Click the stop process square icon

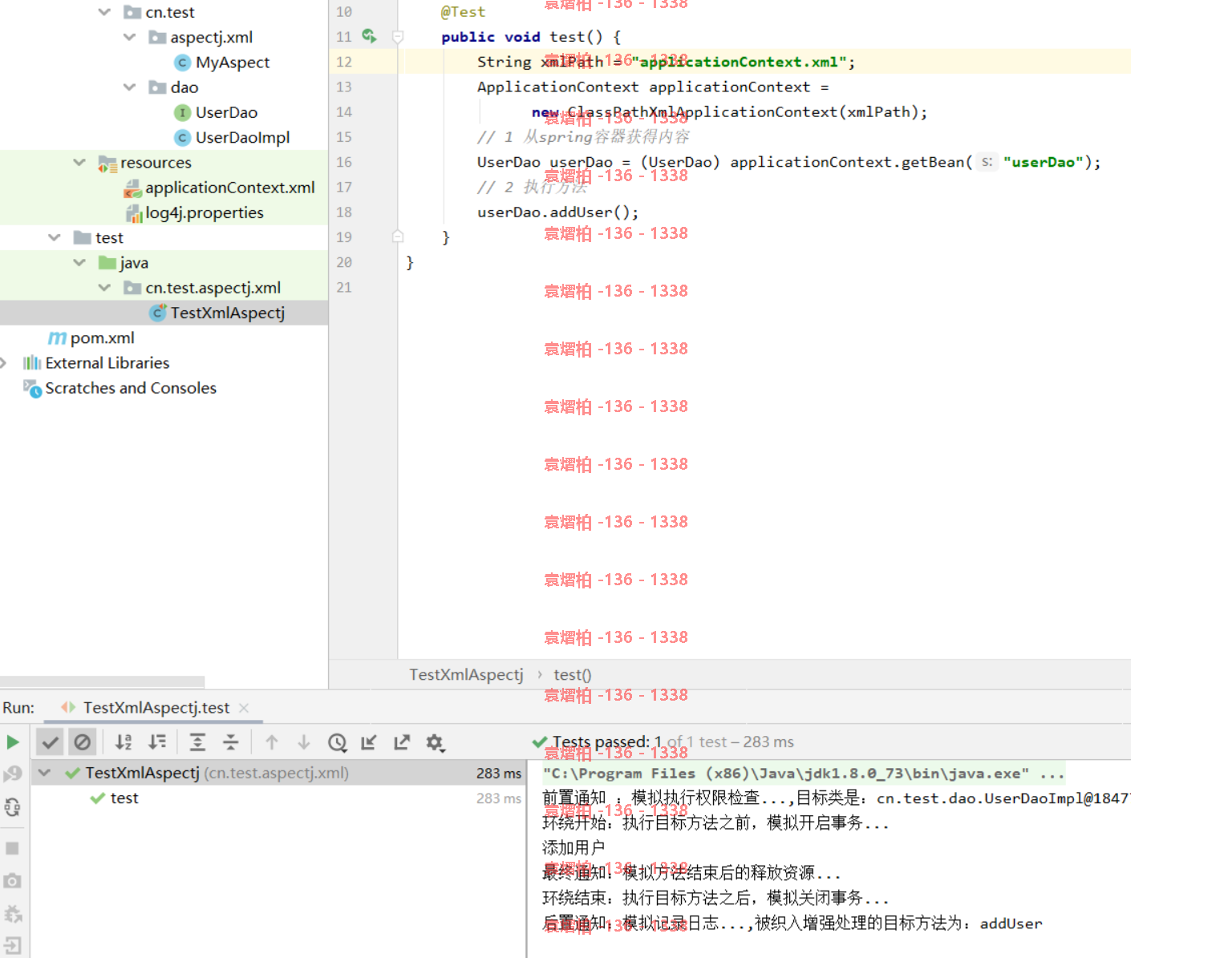tap(13, 848)
